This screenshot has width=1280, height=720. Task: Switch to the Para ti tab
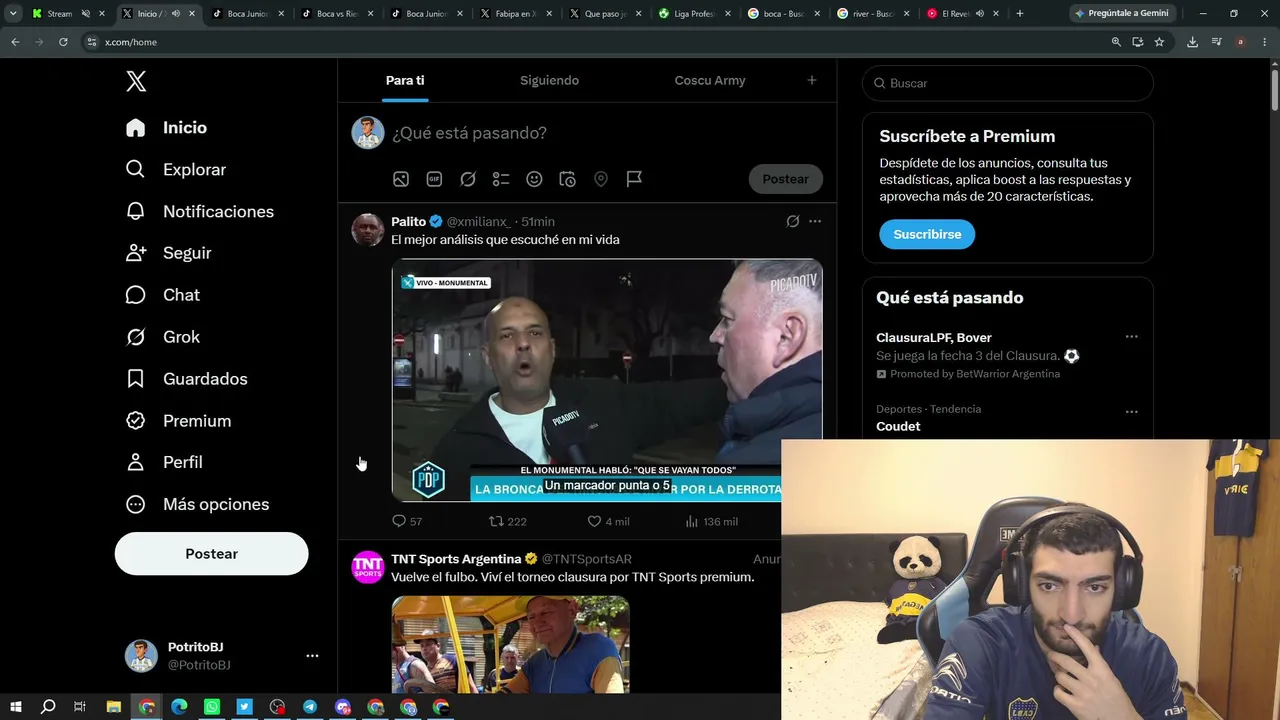405,80
